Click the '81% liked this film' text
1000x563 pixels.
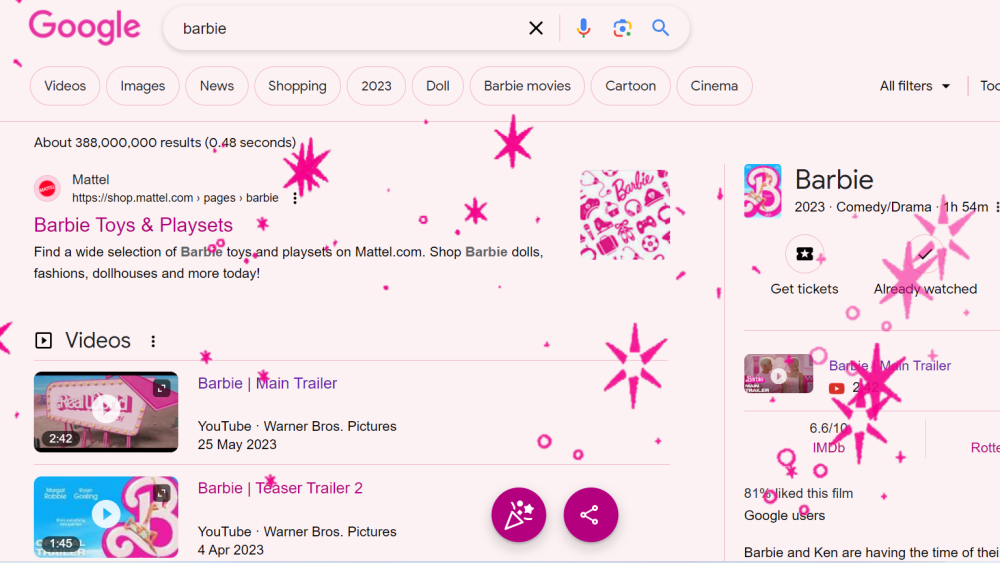coord(798,494)
